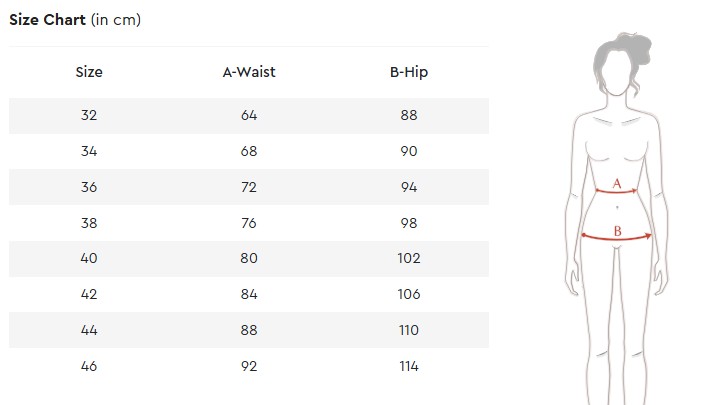This screenshot has height=405, width=708.
Task: Pick size 36 in the Size column
Action: click(89, 187)
